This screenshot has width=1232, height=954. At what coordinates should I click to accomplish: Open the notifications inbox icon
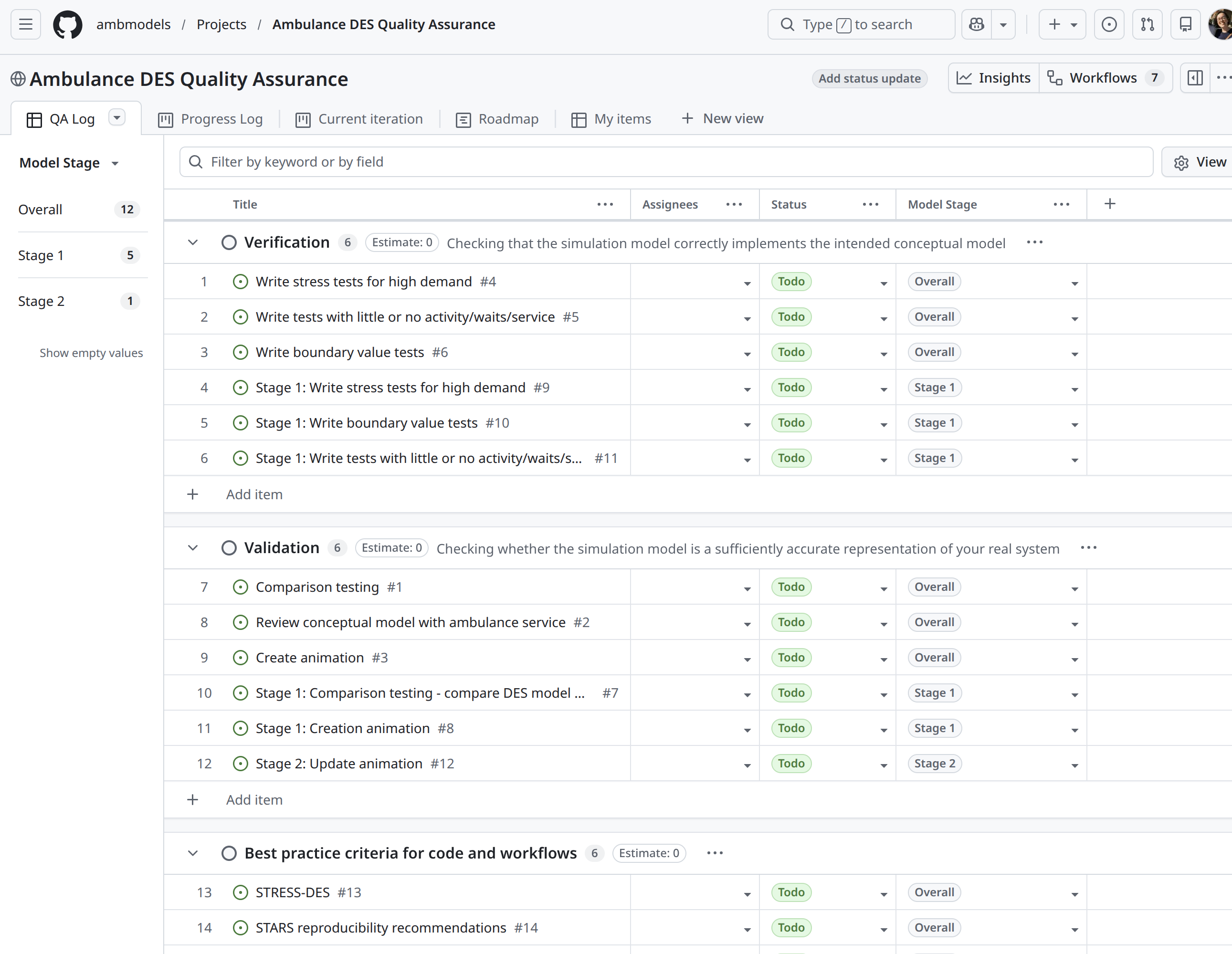(x=1185, y=24)
